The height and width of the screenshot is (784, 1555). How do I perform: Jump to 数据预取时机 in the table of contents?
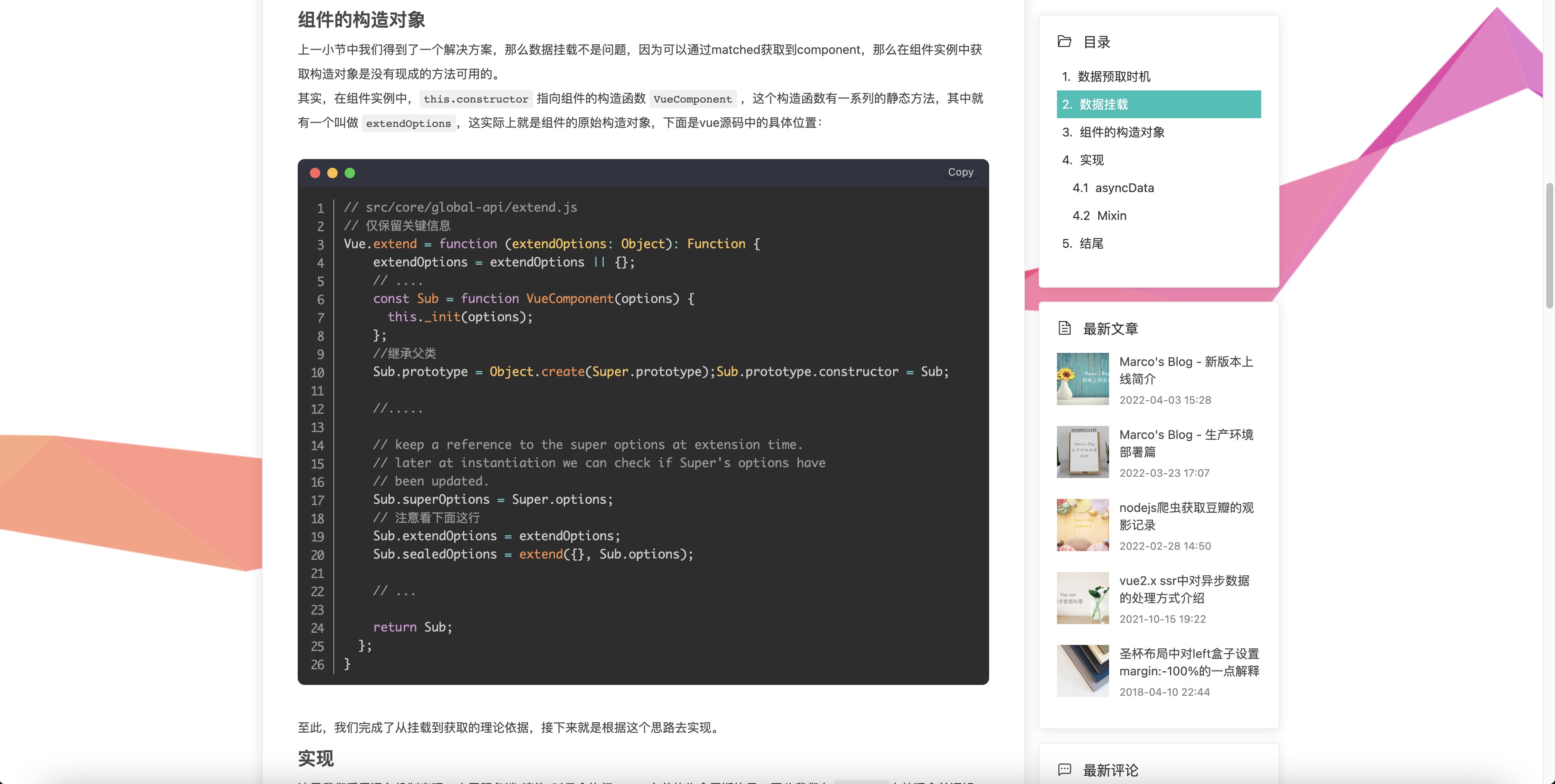point(1113,76)
